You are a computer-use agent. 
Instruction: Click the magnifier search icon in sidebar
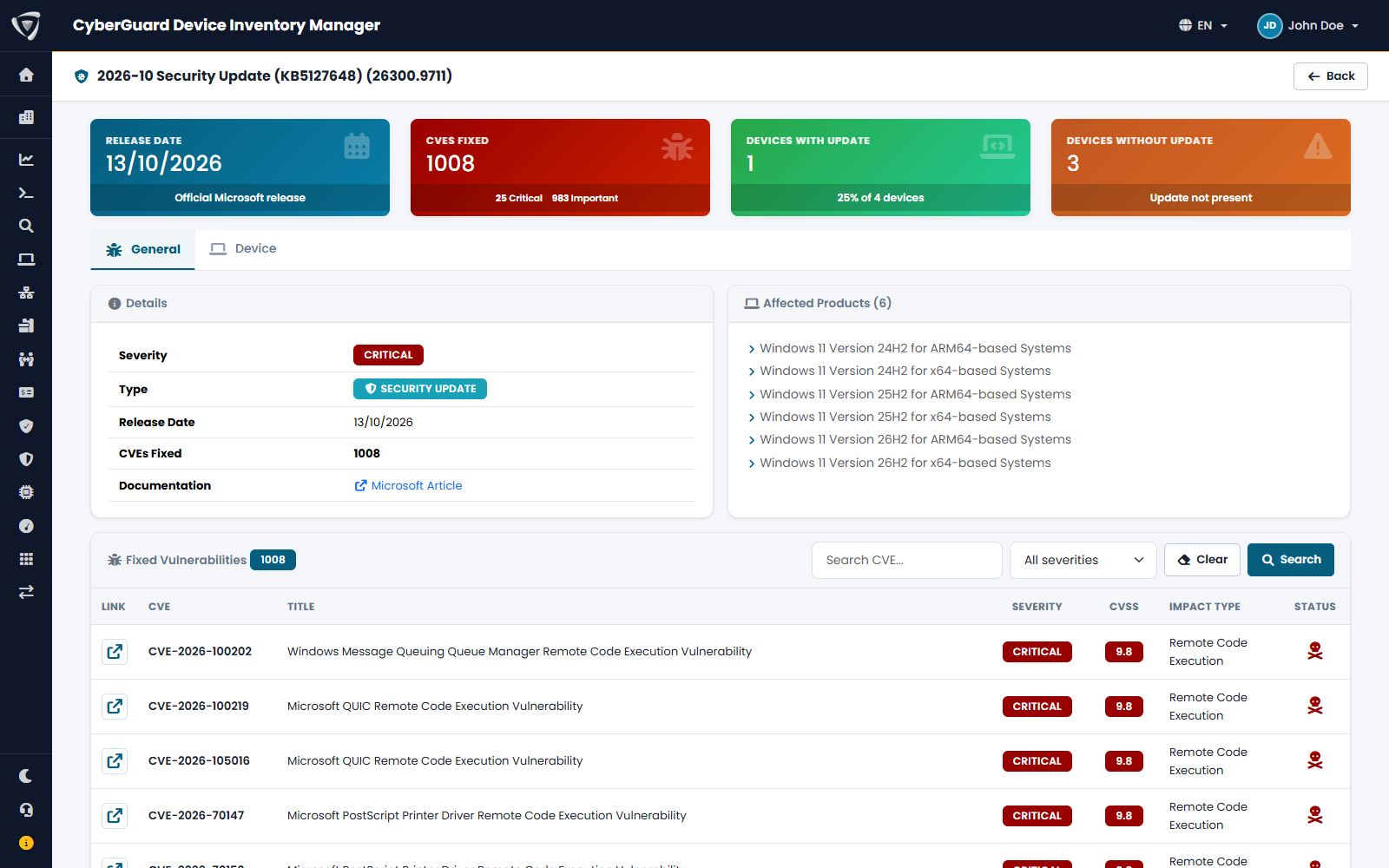26,226
